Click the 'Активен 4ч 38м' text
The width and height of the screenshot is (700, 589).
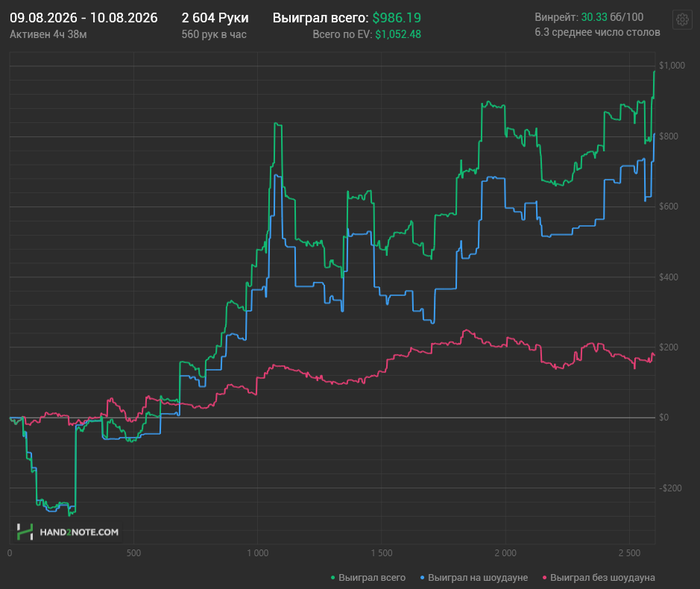48,34
